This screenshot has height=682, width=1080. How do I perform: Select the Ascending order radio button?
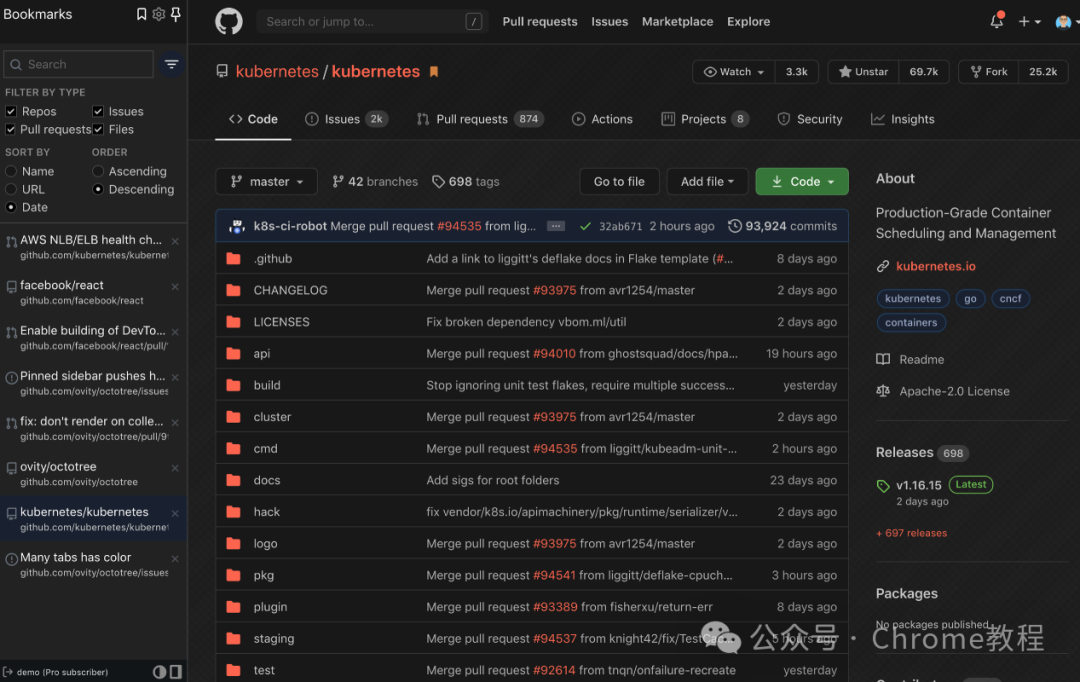tap(98, 171)
